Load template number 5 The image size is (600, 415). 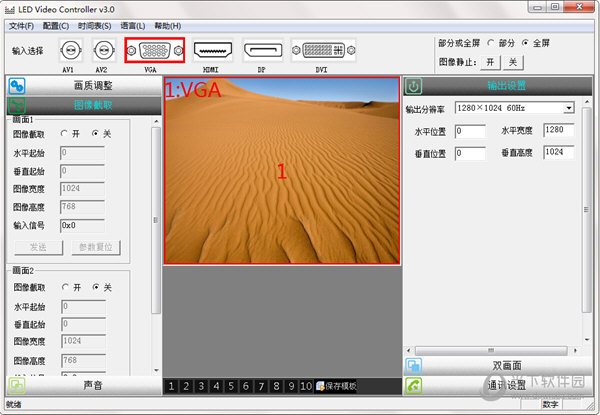pyautogui.click(x=231, y=386)
